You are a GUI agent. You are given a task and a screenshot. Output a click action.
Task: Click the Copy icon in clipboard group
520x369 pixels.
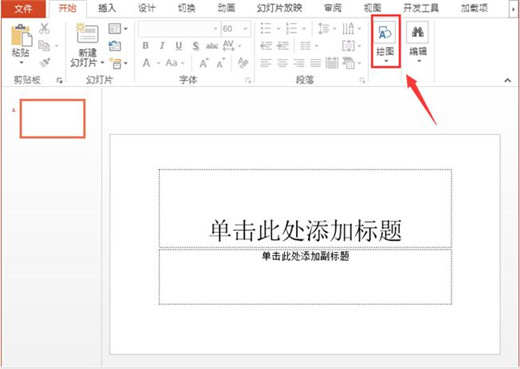[44, 45]
